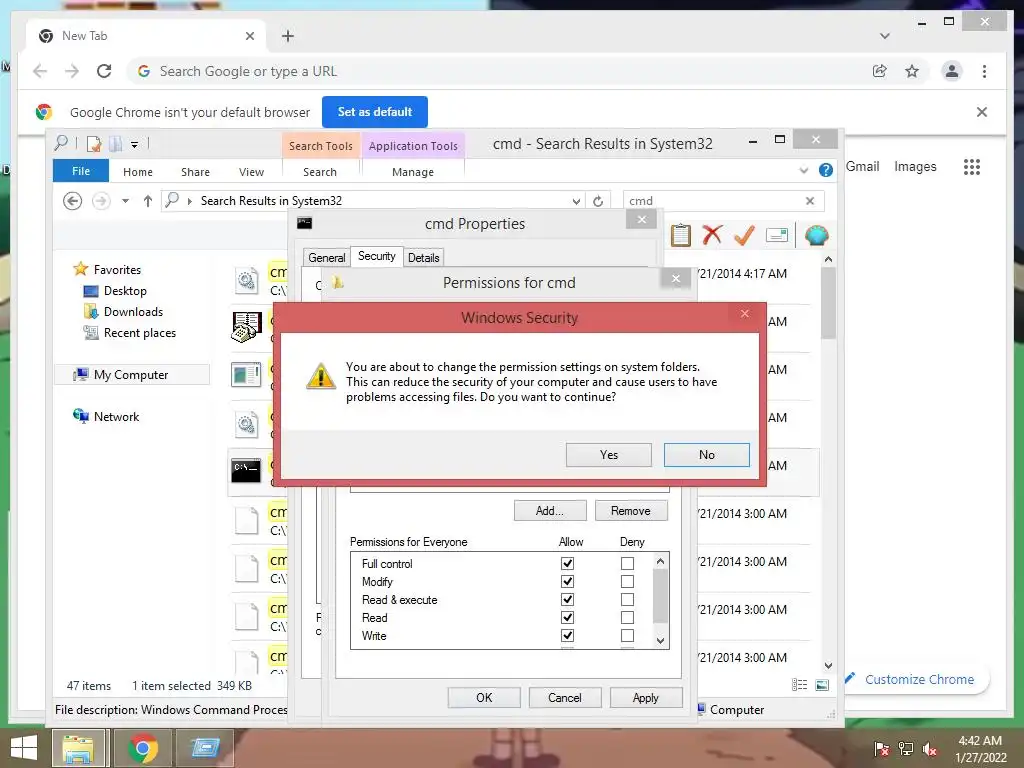
Task: Switch Explorer to large icons view
Action: [822, 684]
